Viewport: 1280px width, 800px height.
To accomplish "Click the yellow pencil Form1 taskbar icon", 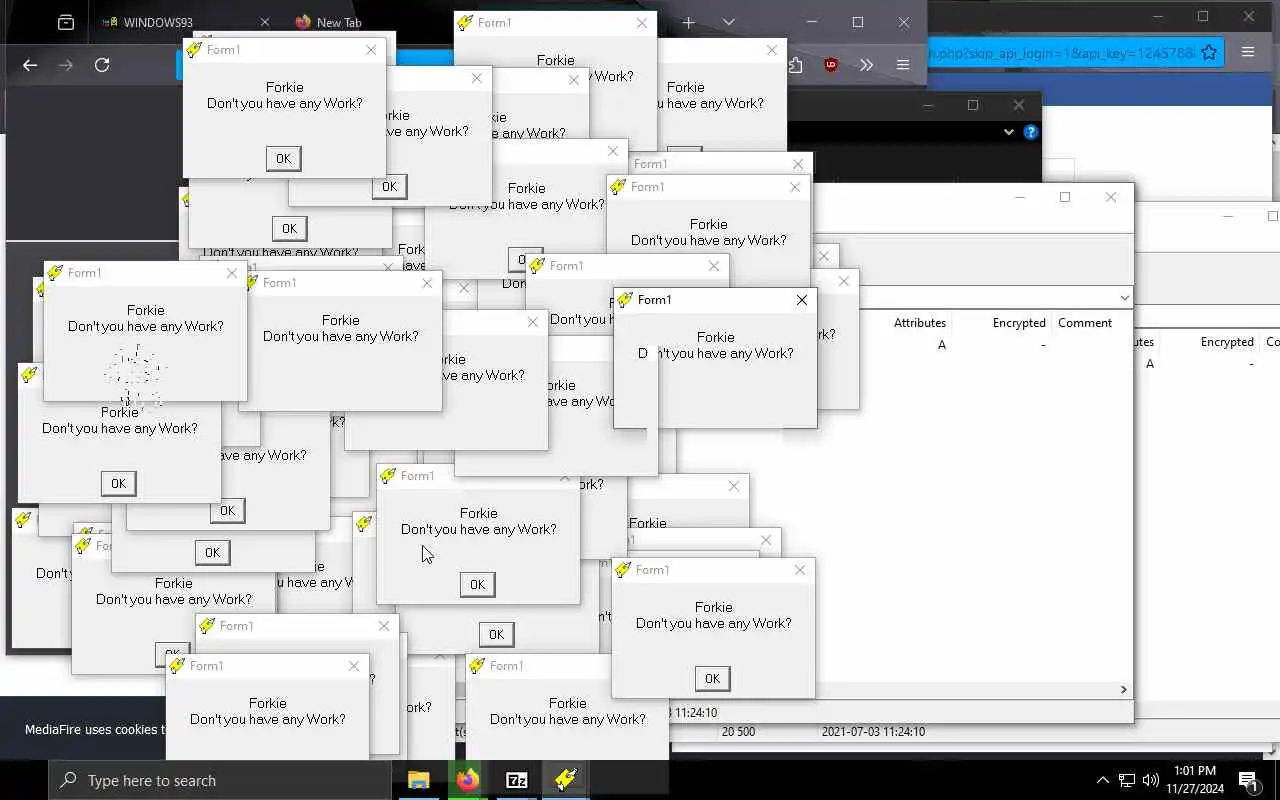I will click(566, 780).
